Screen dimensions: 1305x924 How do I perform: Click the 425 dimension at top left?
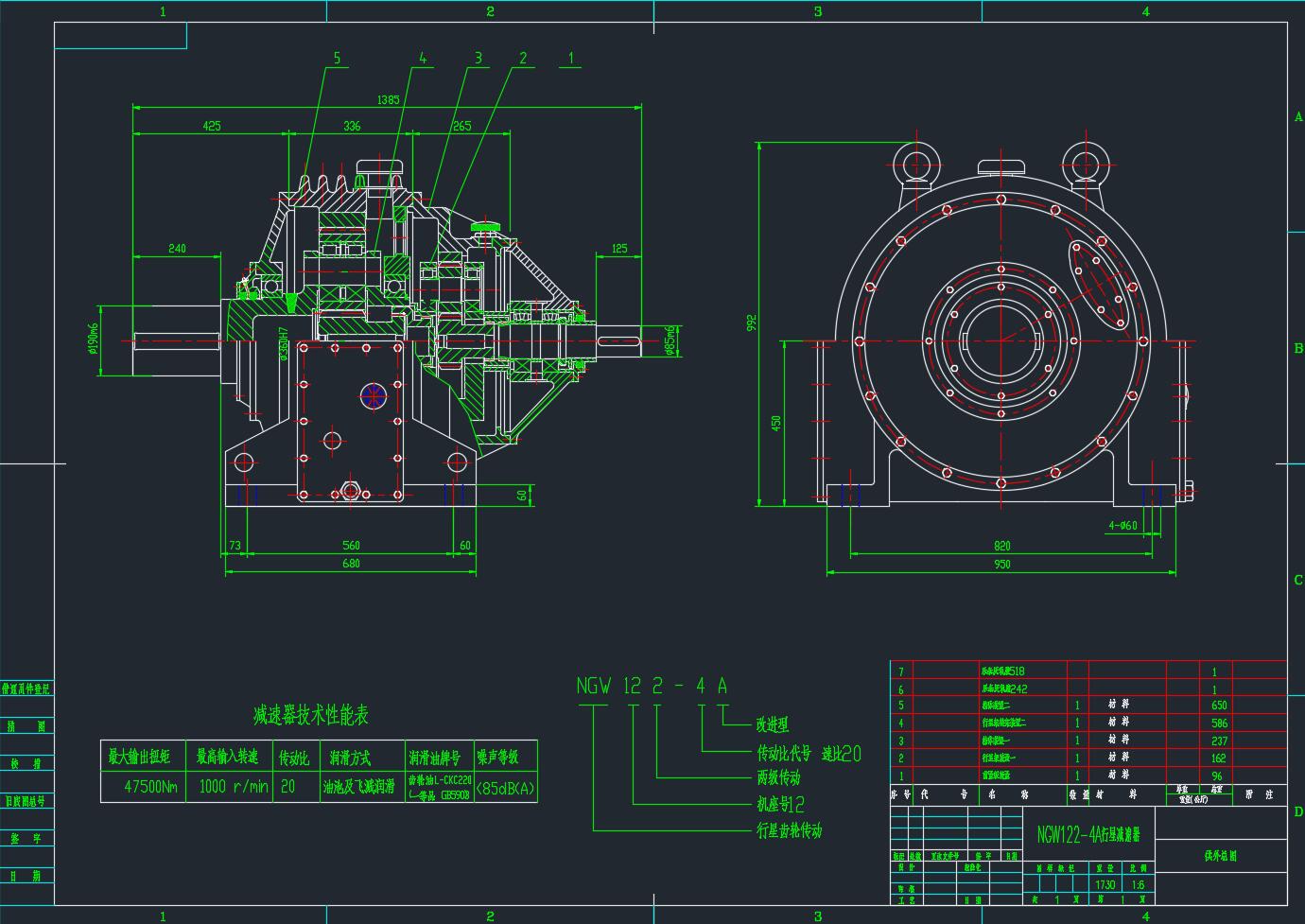pos(211,126)
